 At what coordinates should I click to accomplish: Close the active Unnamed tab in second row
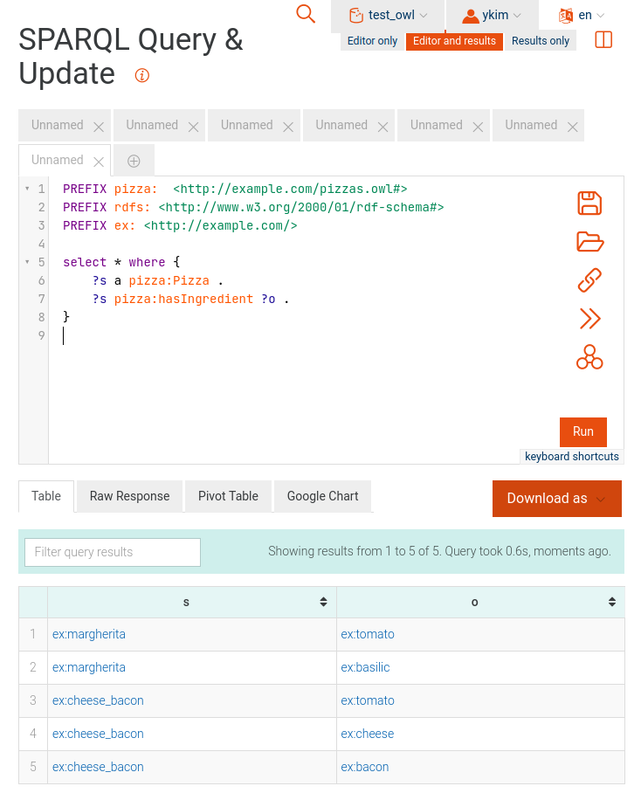(98, 162)
